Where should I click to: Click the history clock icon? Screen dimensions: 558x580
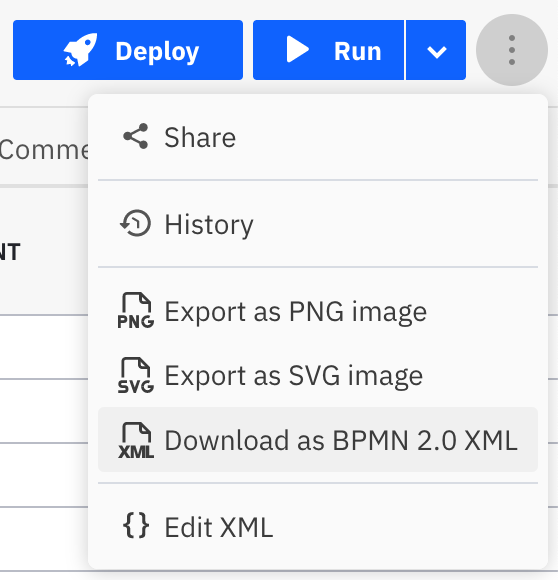pyautogui.click(x=135, y=223)
